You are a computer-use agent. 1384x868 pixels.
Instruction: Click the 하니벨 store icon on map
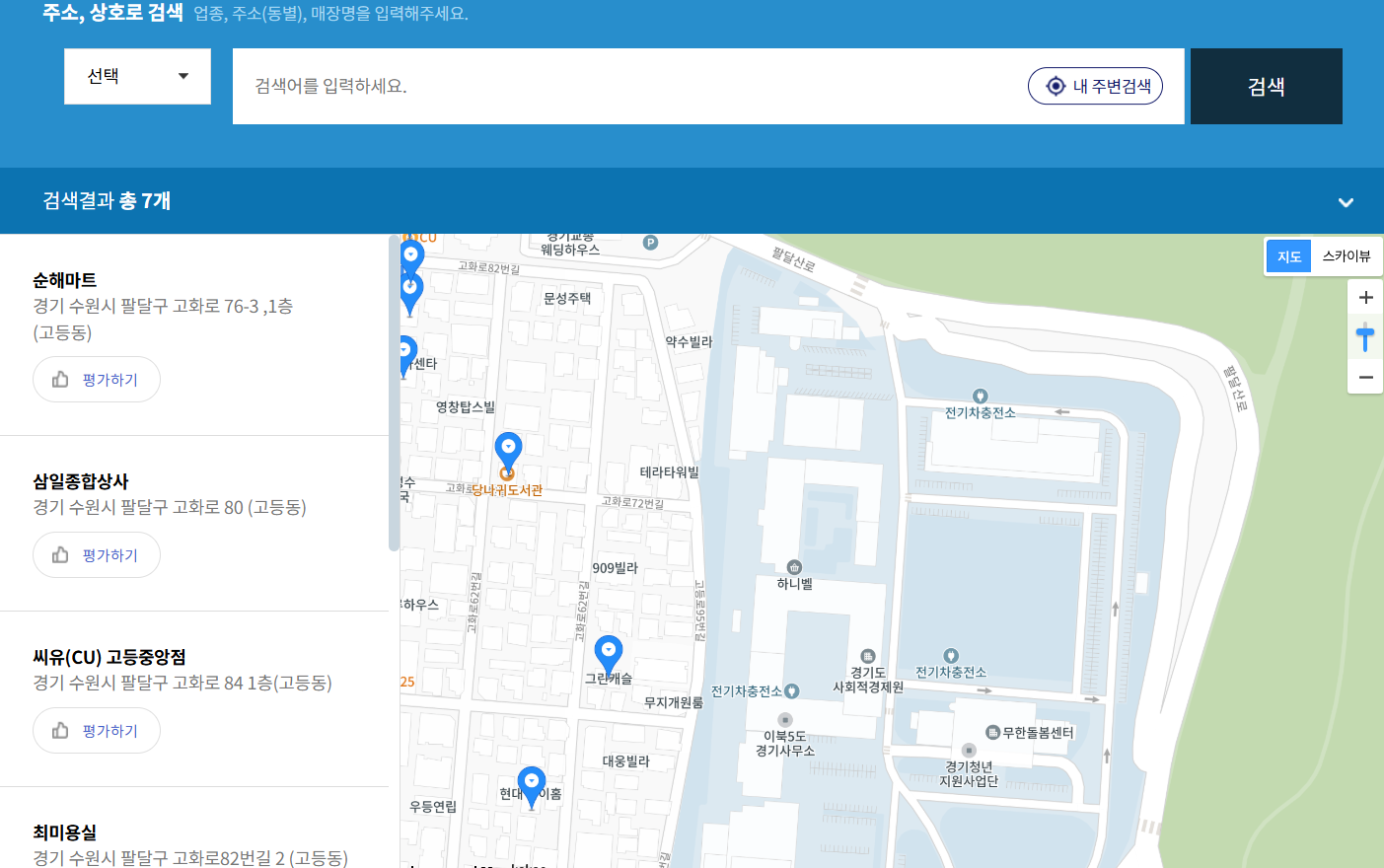794,567
